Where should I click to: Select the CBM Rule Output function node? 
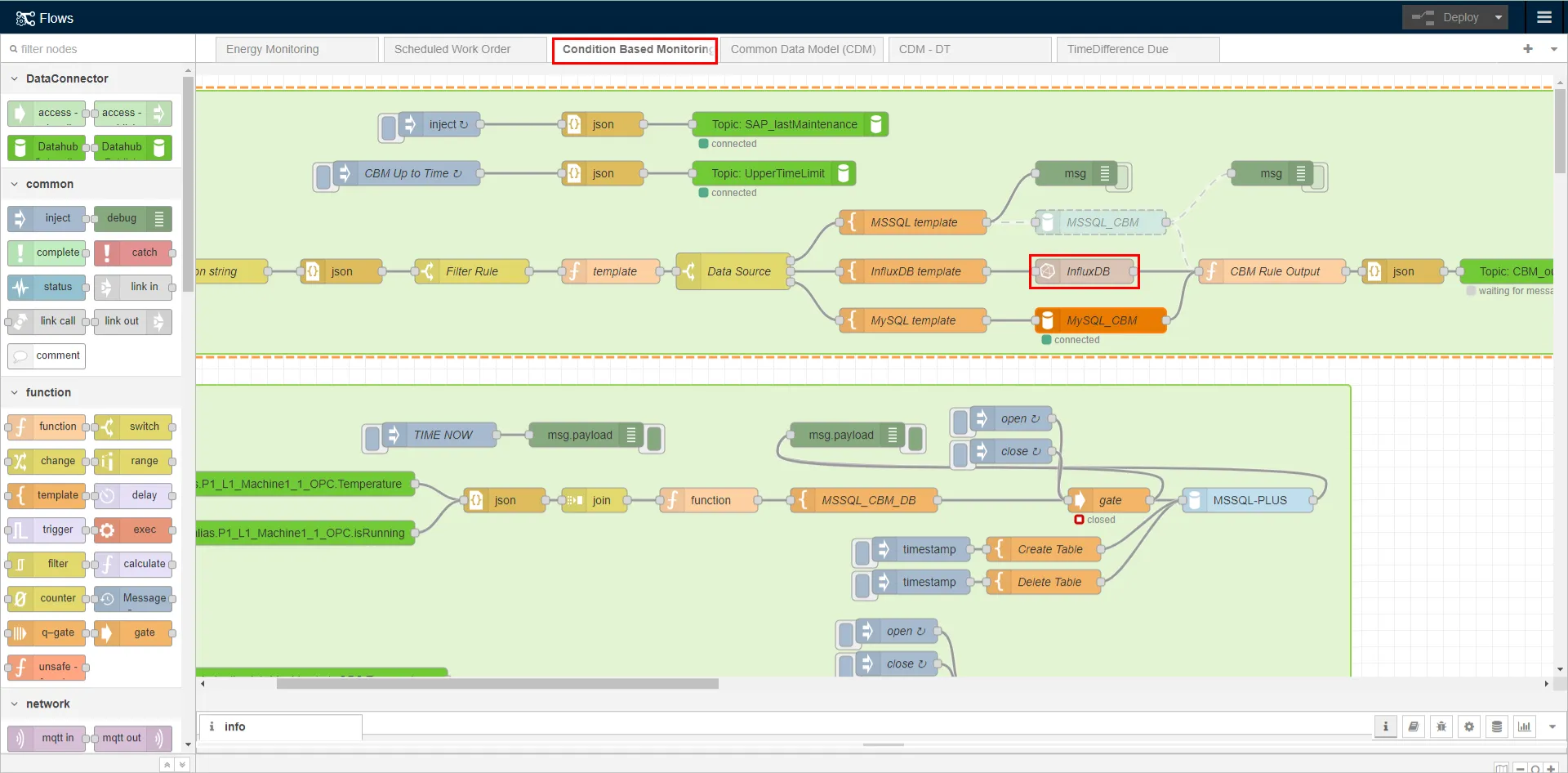pos(1272,271)
